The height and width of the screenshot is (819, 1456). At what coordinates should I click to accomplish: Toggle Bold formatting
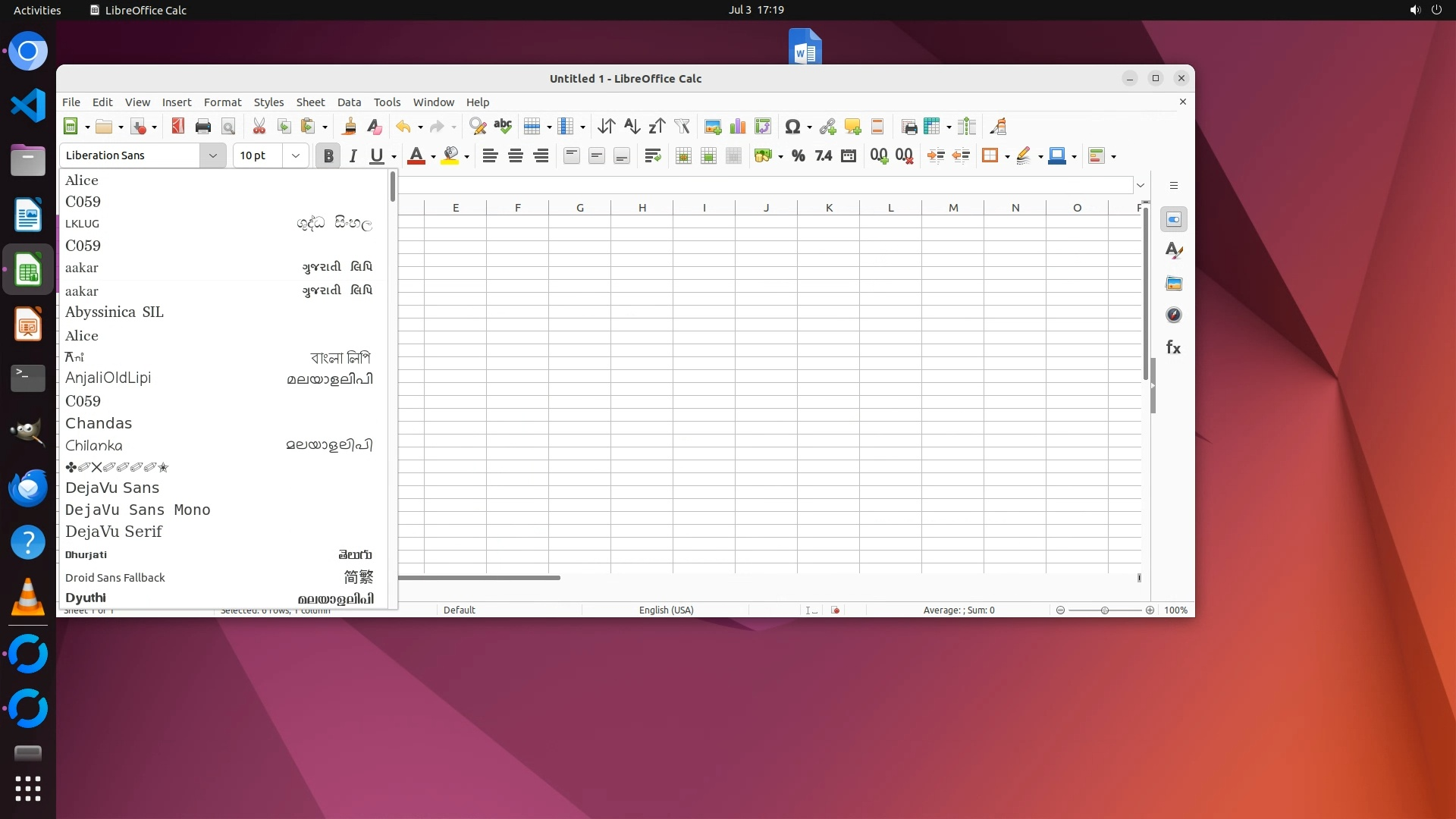tap(328, 156)
